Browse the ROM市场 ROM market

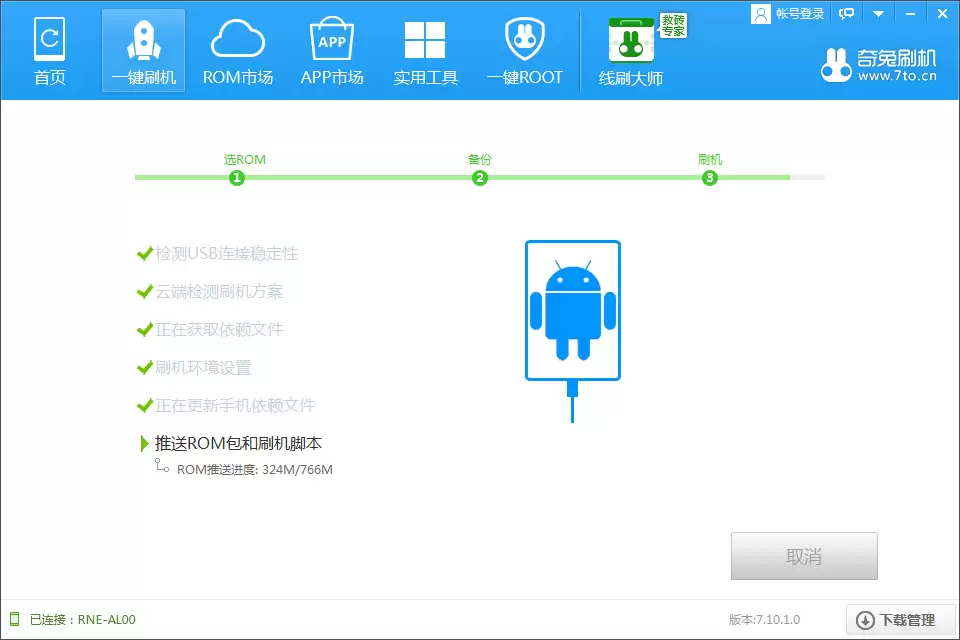[238, 48]
